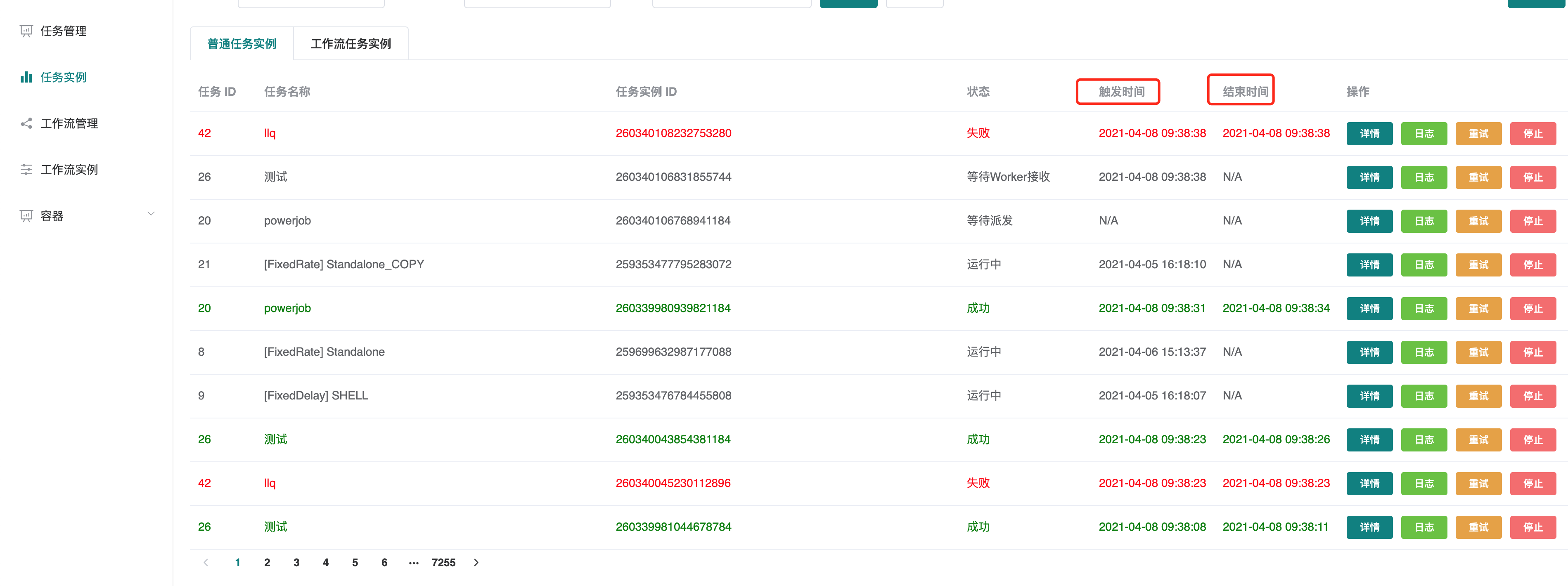Select the 普通任务实例 tab

pos(242,44)
